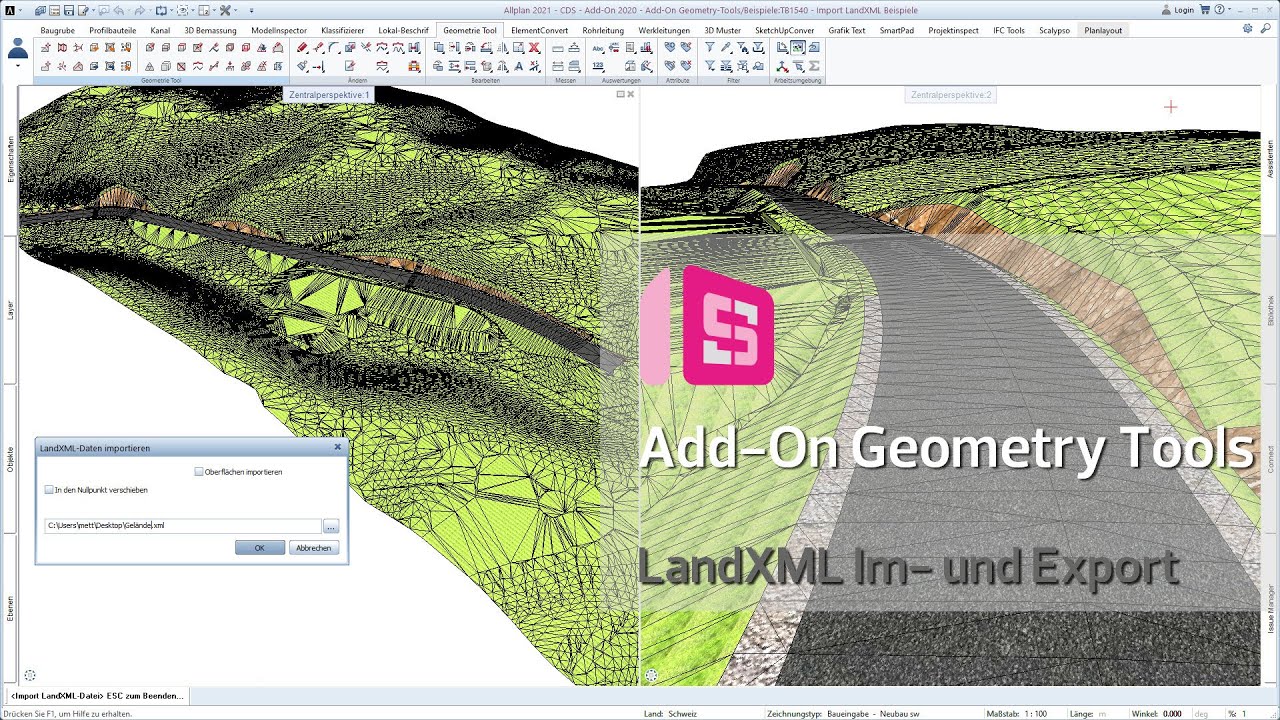This screenshot has height=720, width=1280.
Task: Click the Redo arrow in quick access toolbar
Action: [139, 10]
